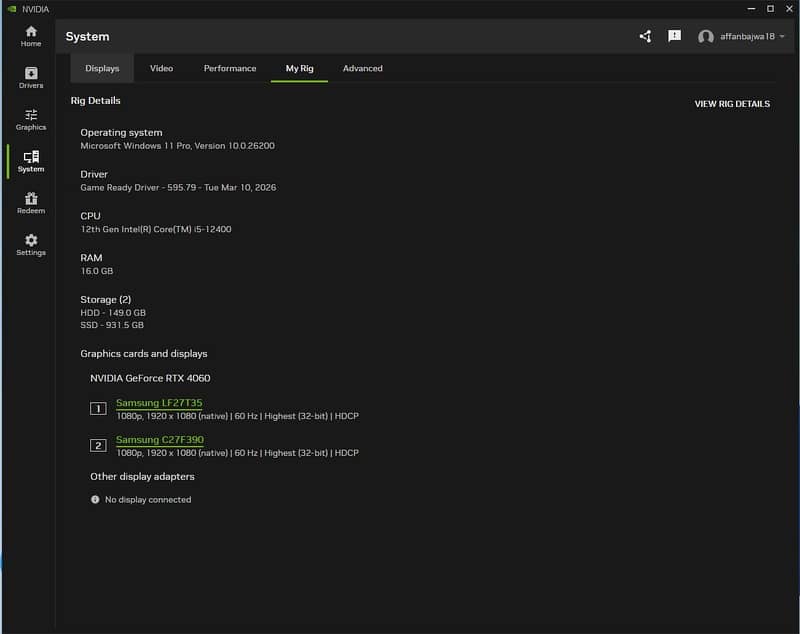Click the share icon in the header
The height and width of the screenshot is (634, 800).
click(x=645, y=36)
